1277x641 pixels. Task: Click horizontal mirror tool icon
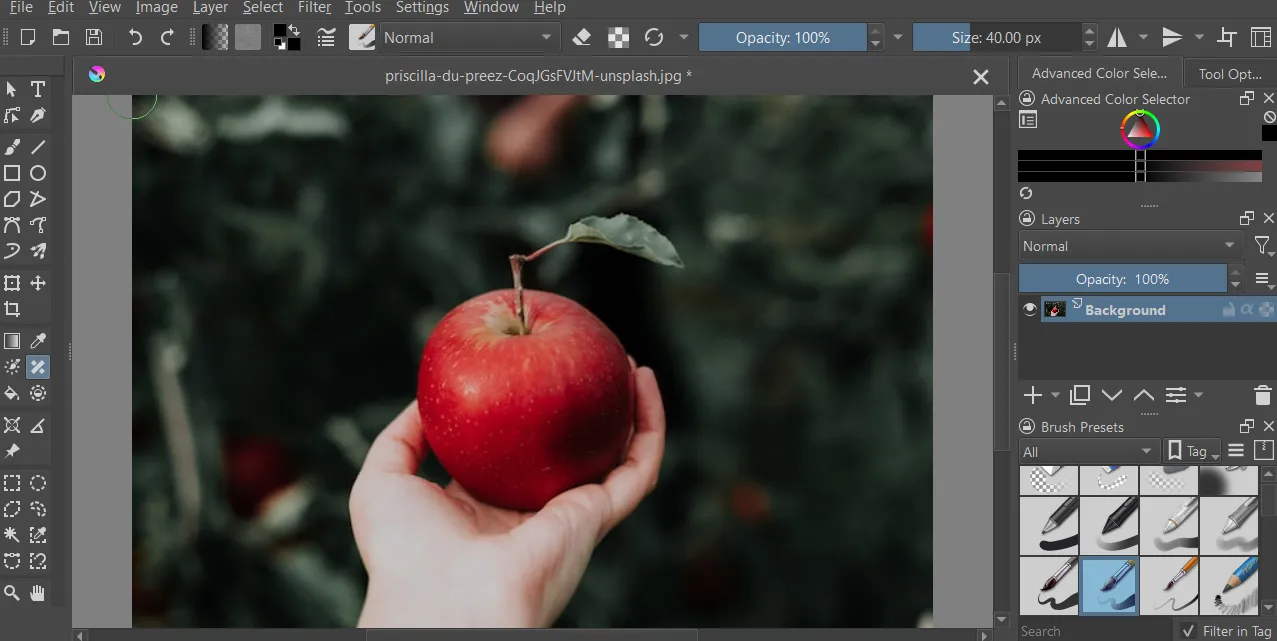click(1117, 38)
